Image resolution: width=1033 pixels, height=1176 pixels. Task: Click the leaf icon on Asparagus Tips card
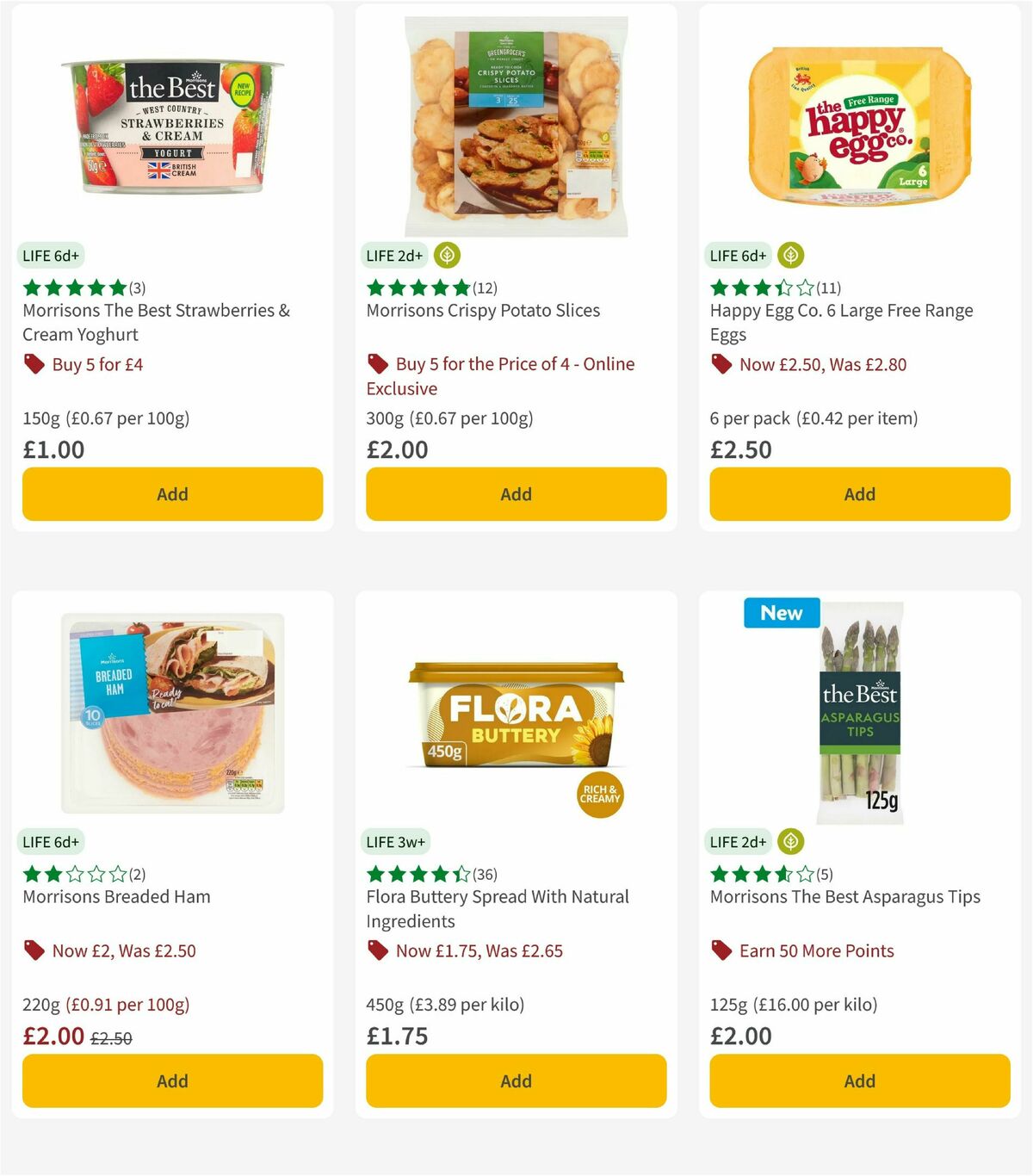[x=791, y=841]
